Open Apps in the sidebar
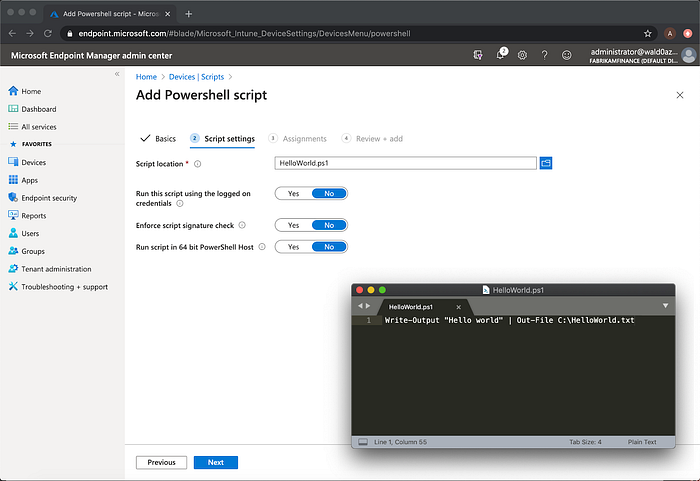 pos(23,180)
